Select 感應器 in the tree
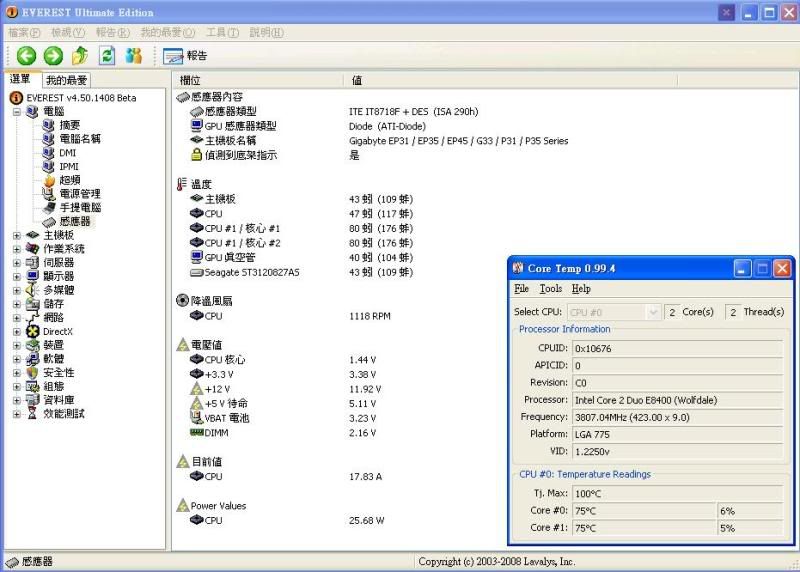The height and width of the screenshot is (572, 800). pos(74,221)
